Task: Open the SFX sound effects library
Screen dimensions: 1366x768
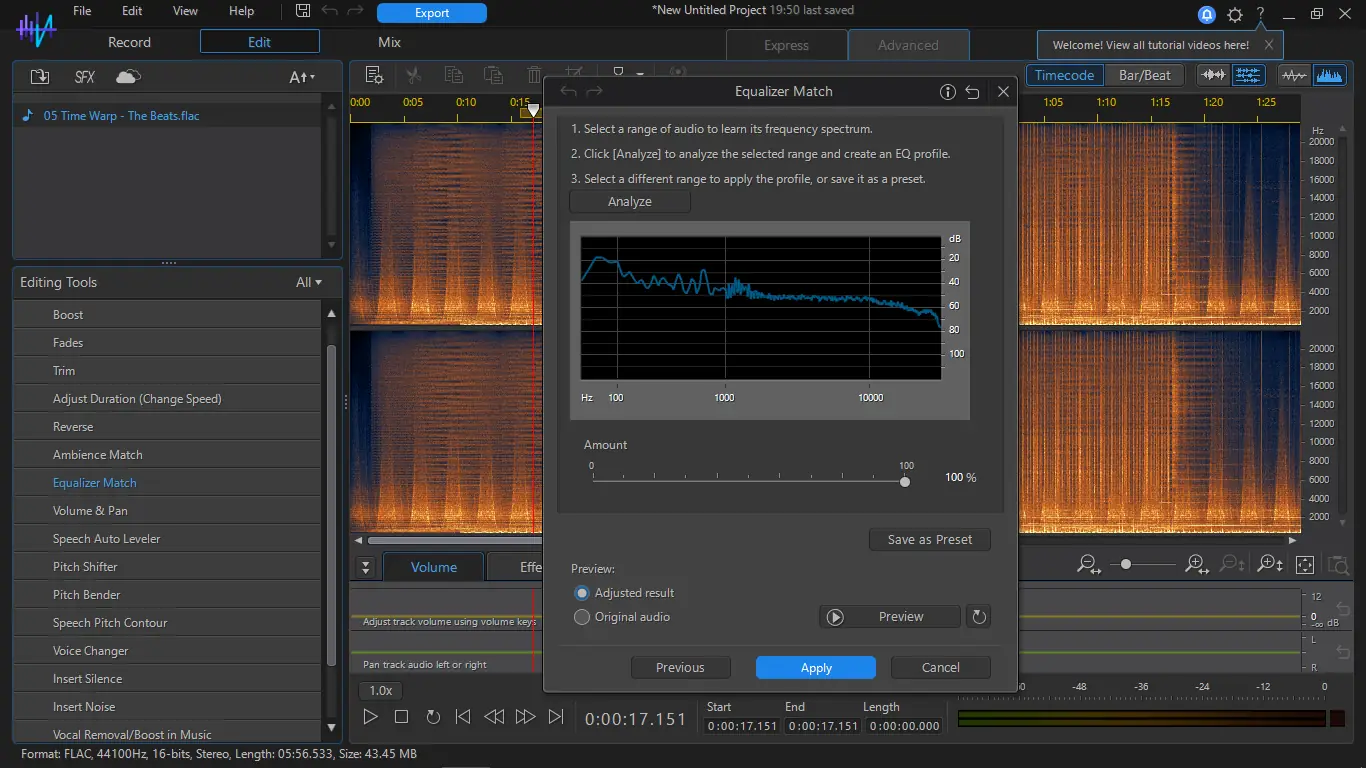Action: coord(85,77)
